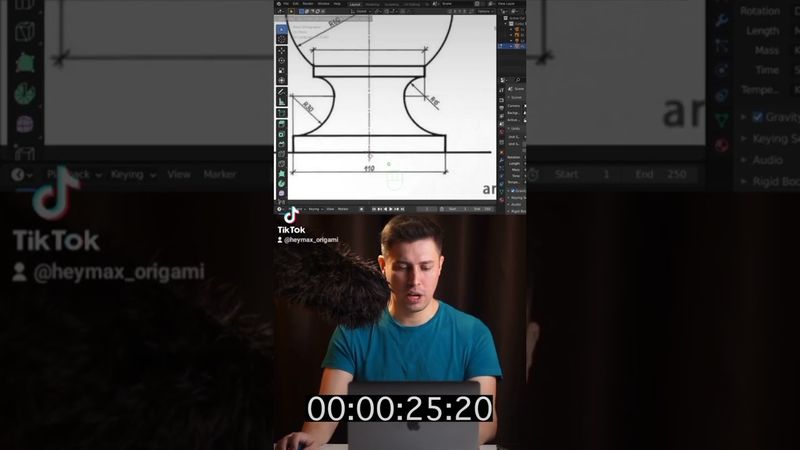Open the Blender logo menu
800x450 pixels.
point(279,4)
